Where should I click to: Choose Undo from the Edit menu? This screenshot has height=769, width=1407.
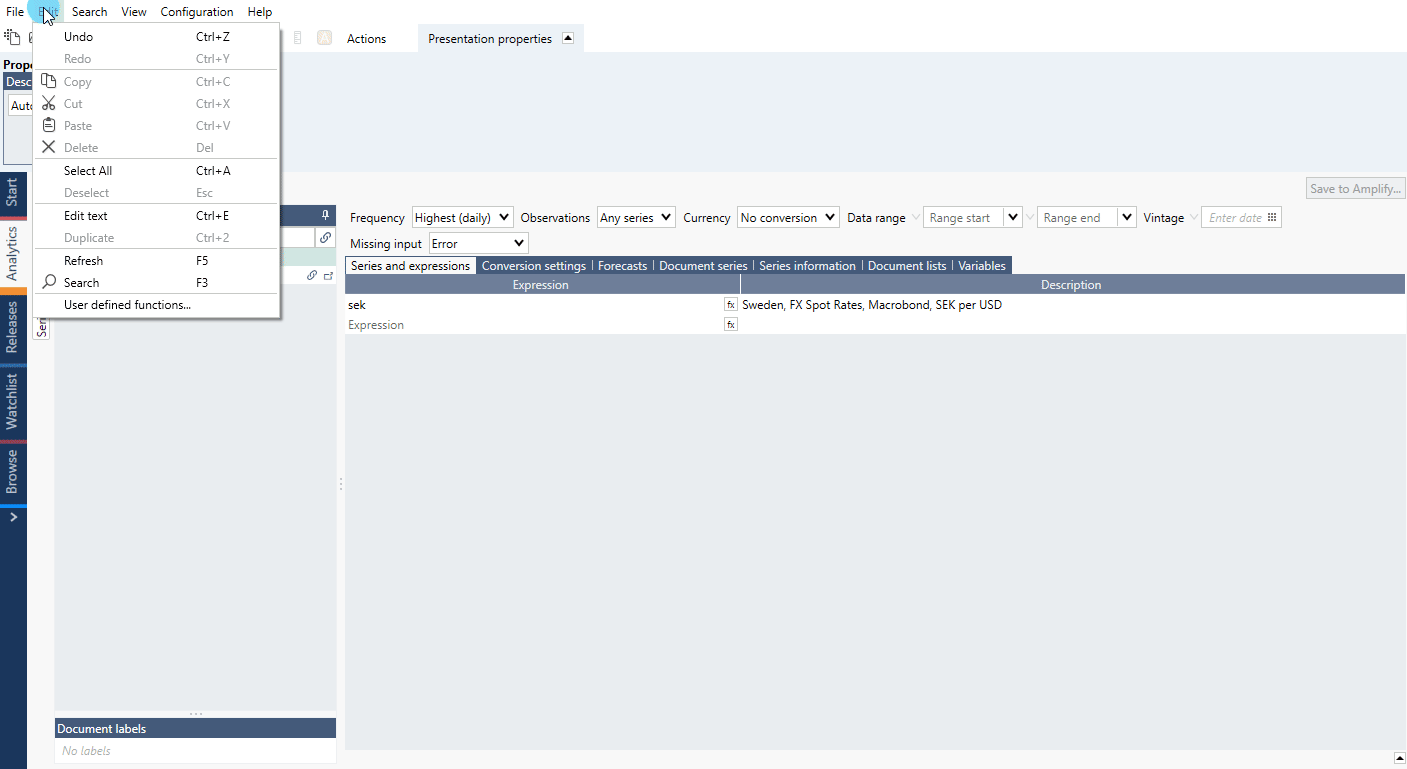(156, 37)
